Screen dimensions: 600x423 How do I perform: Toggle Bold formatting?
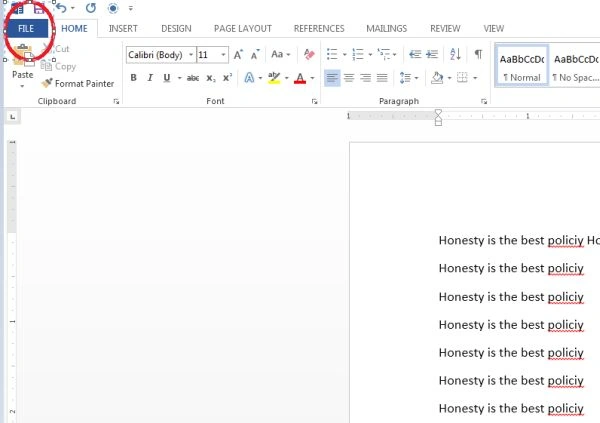click(133, 78)
